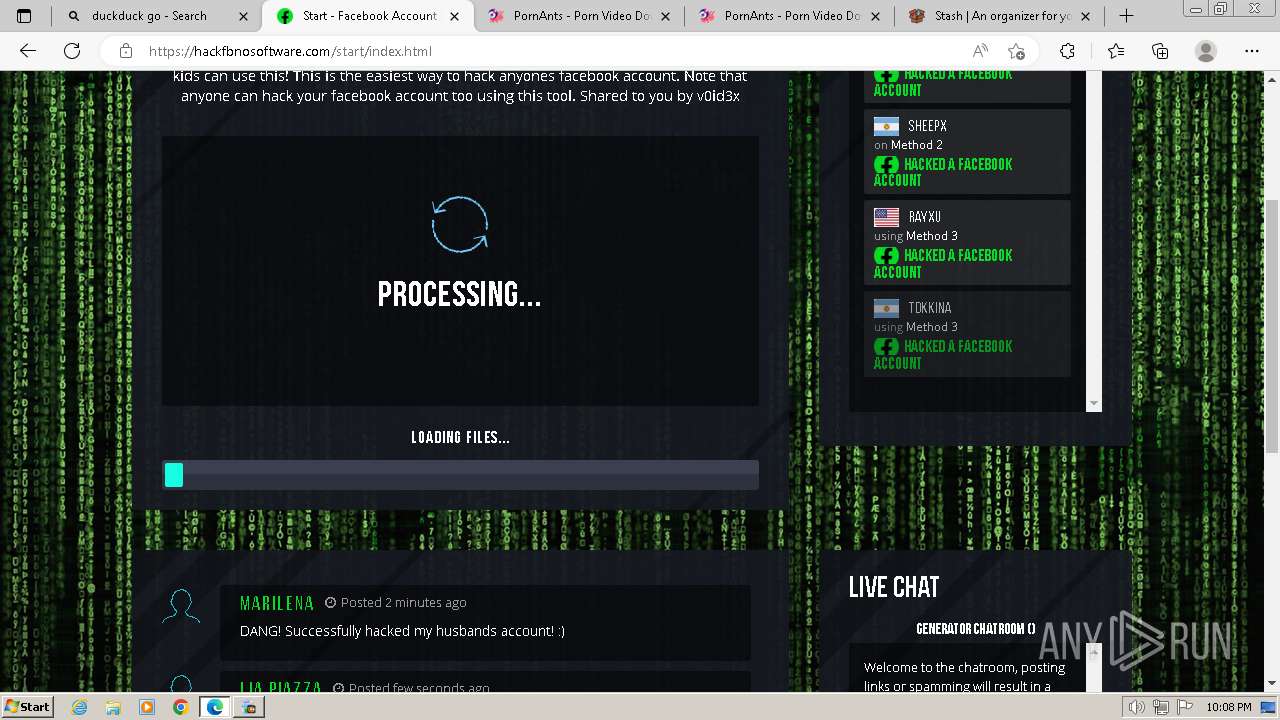This screenshot has height=720, width=1280.
Task: Refresh the current page
Action: coord(72,51)
